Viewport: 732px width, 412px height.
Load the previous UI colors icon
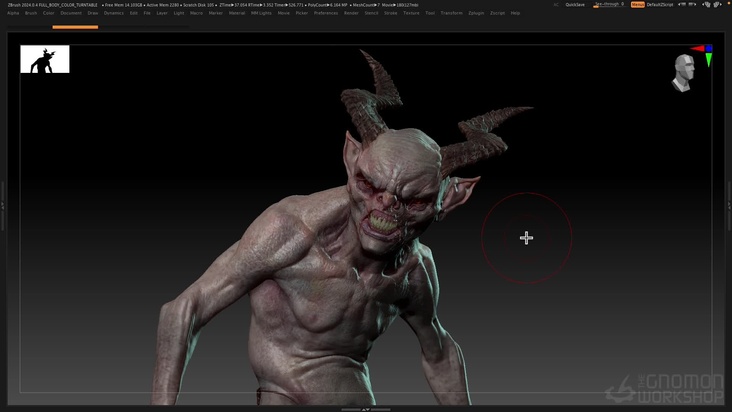tap(706, 5)
